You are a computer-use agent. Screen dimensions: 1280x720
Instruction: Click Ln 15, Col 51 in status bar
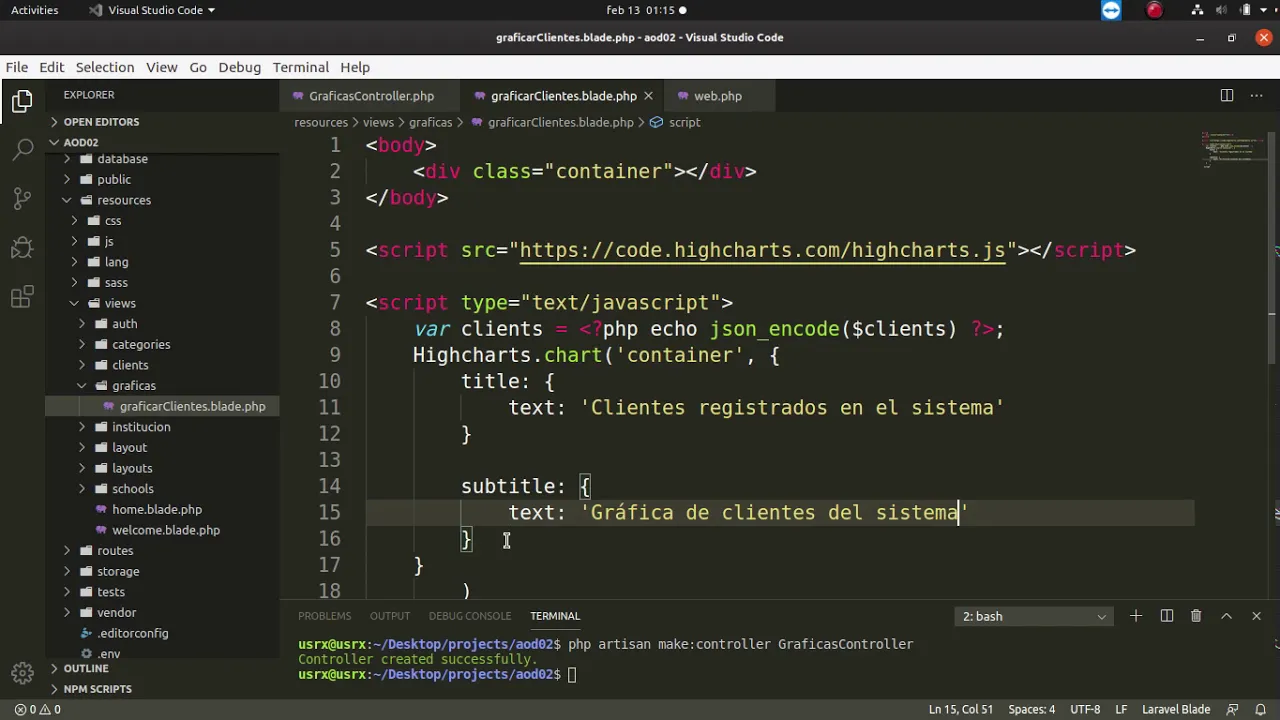[x=961, y=709]
